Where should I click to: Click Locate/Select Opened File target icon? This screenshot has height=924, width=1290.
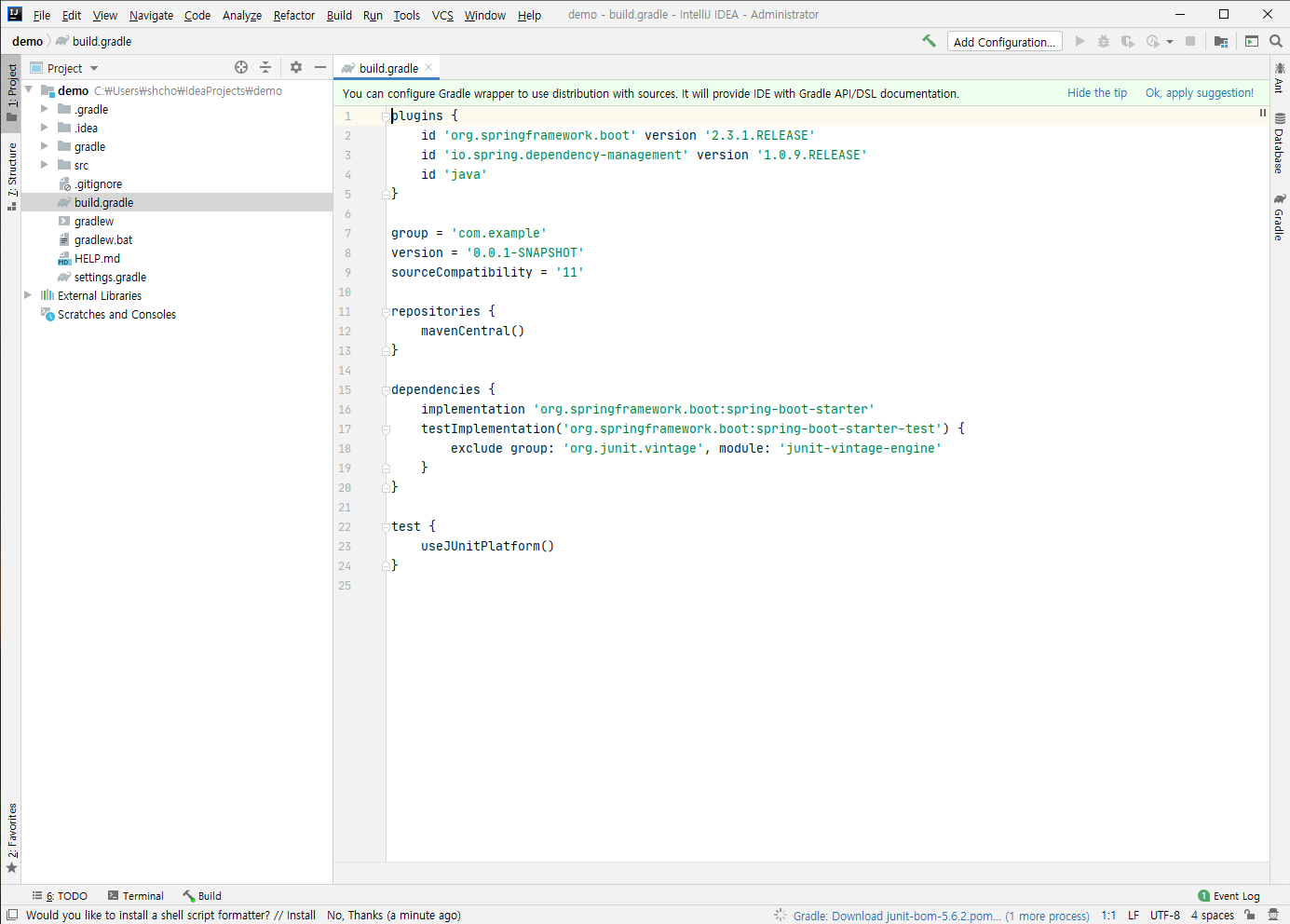pyautogui.click(x=241, y=67)
